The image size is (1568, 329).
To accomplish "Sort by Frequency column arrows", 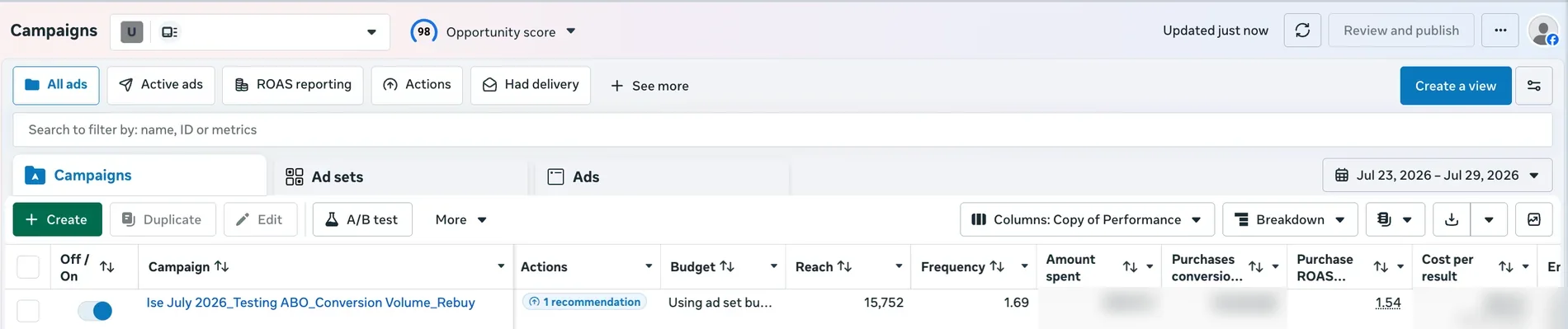I will pos(997,266).
